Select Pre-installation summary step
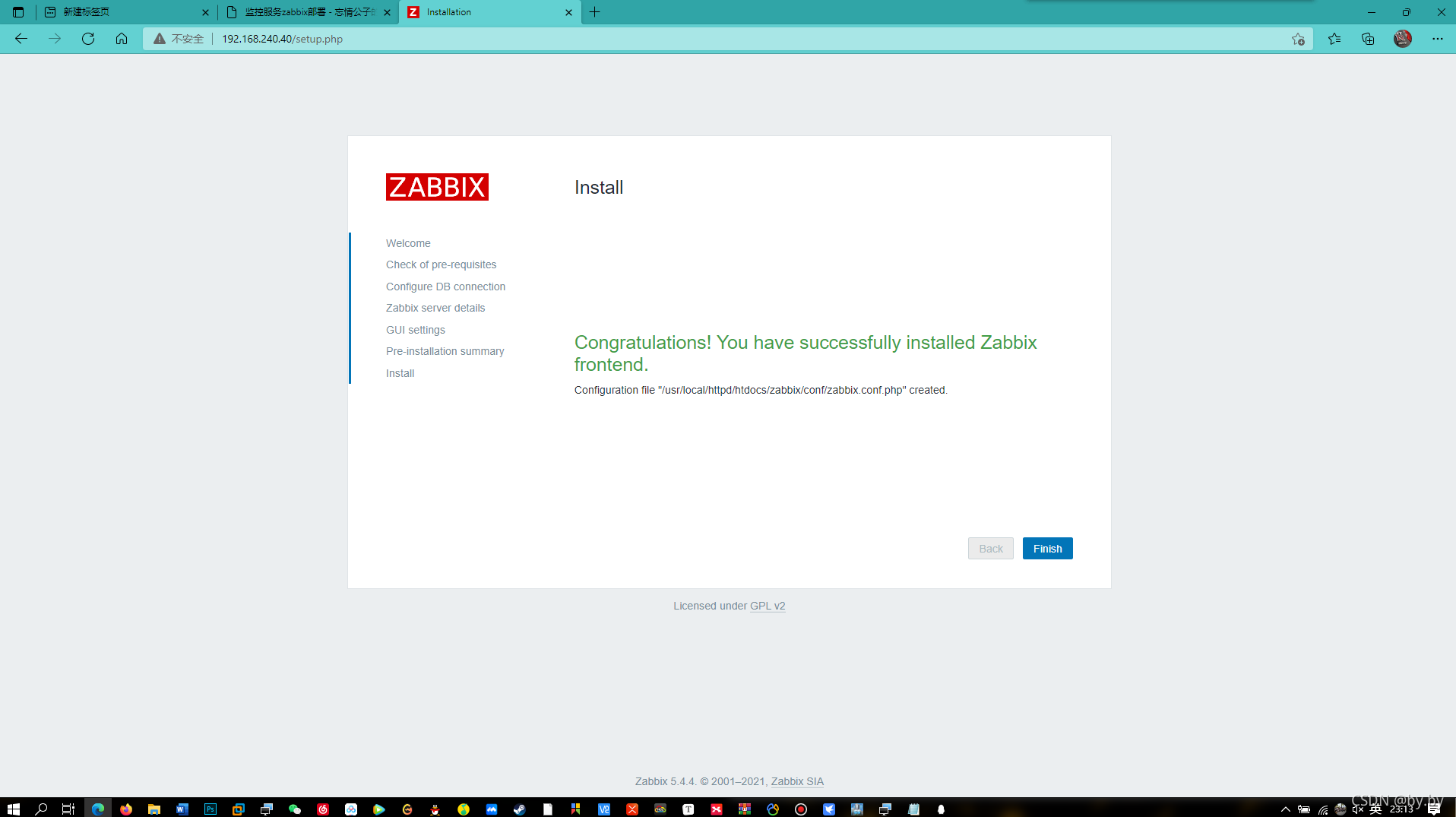 click(x=445, y=351)
